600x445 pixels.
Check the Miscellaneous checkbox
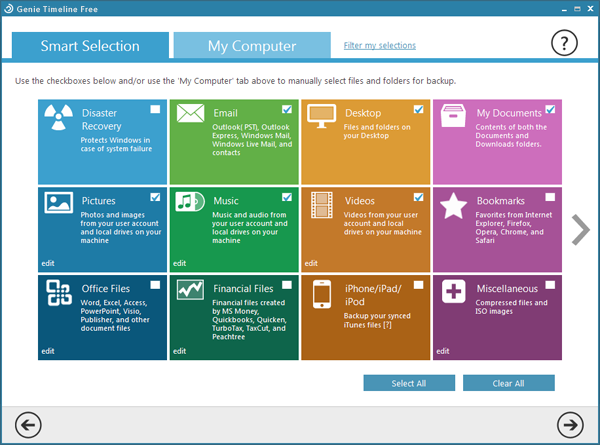(550, 285)
